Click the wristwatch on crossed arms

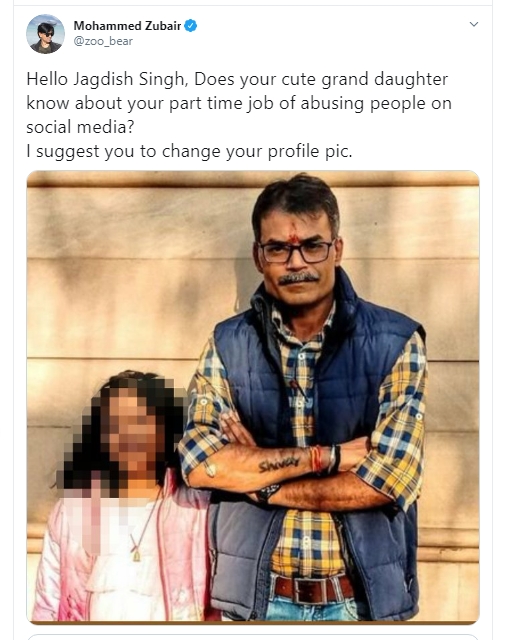click(269, 492)
